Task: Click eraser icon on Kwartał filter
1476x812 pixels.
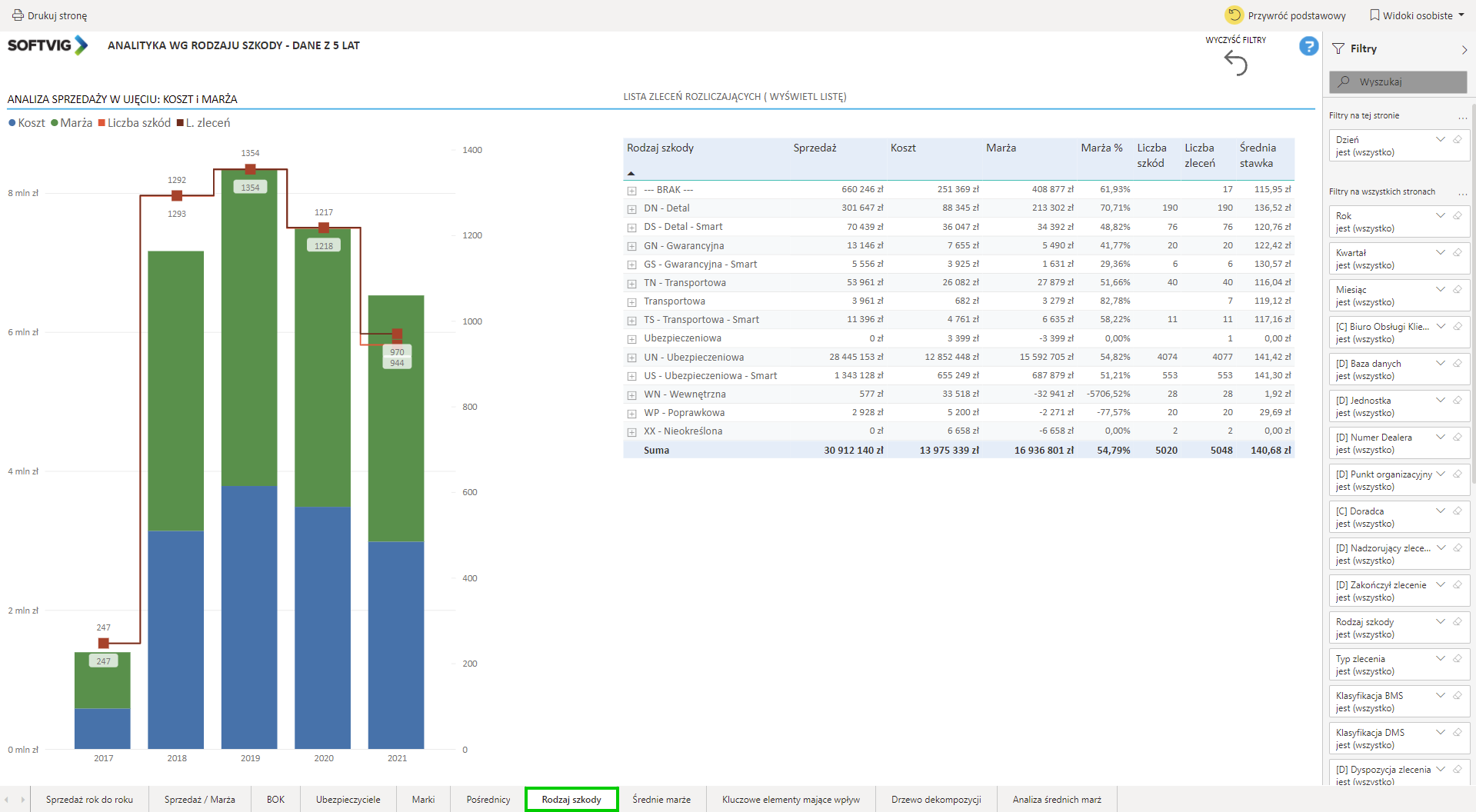Action: point(1457,253)
